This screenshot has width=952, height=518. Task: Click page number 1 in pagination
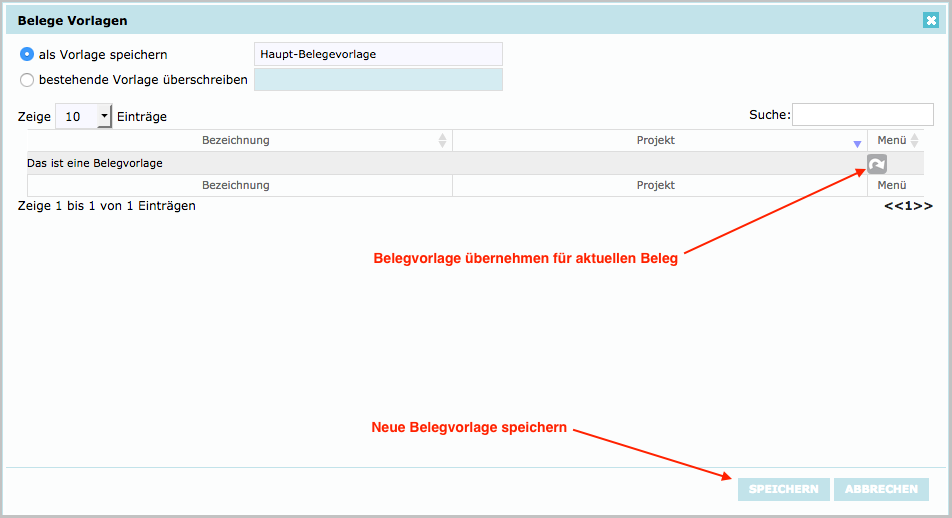click(x=909, y=207)
